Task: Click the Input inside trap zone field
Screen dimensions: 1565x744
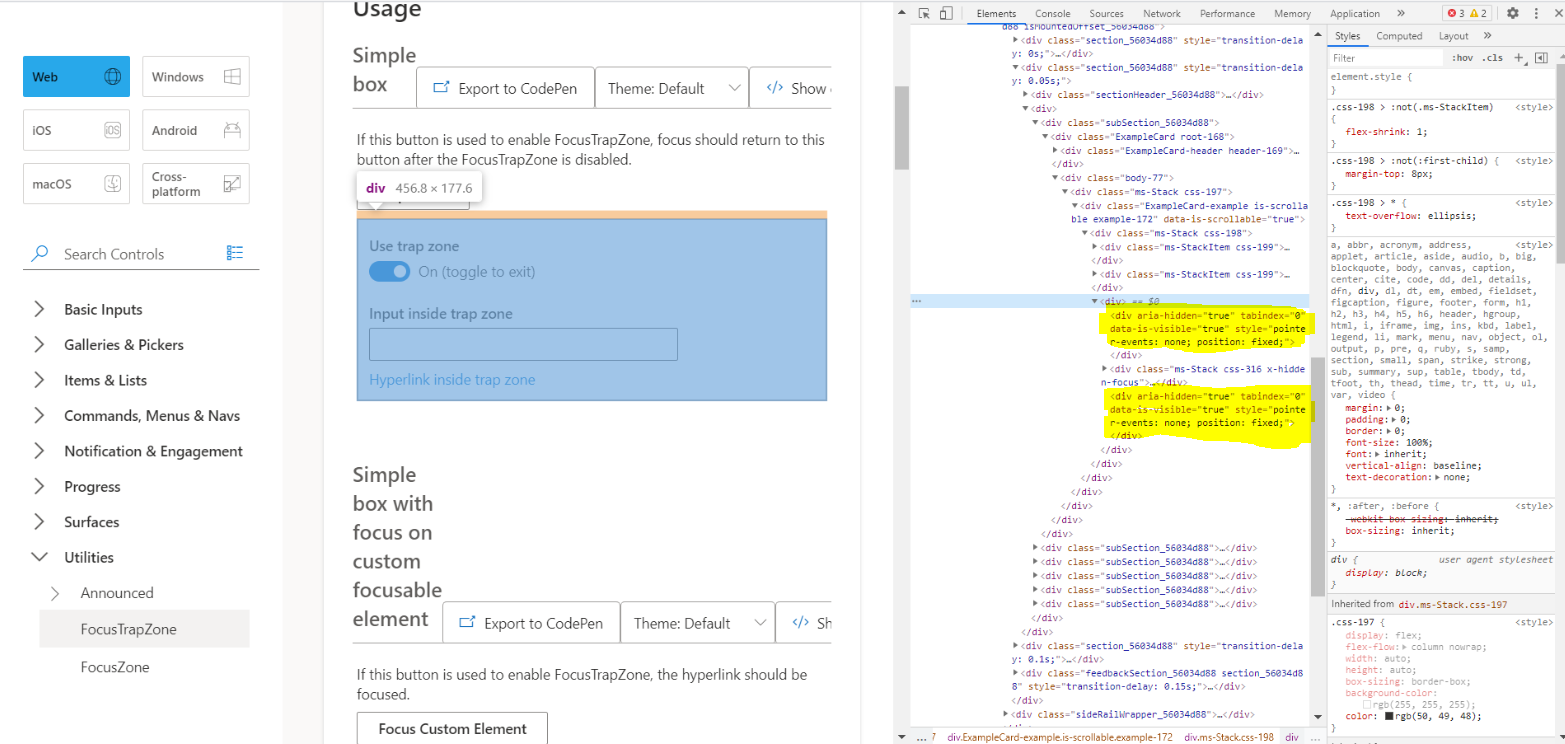Action: tap(523, 344)
